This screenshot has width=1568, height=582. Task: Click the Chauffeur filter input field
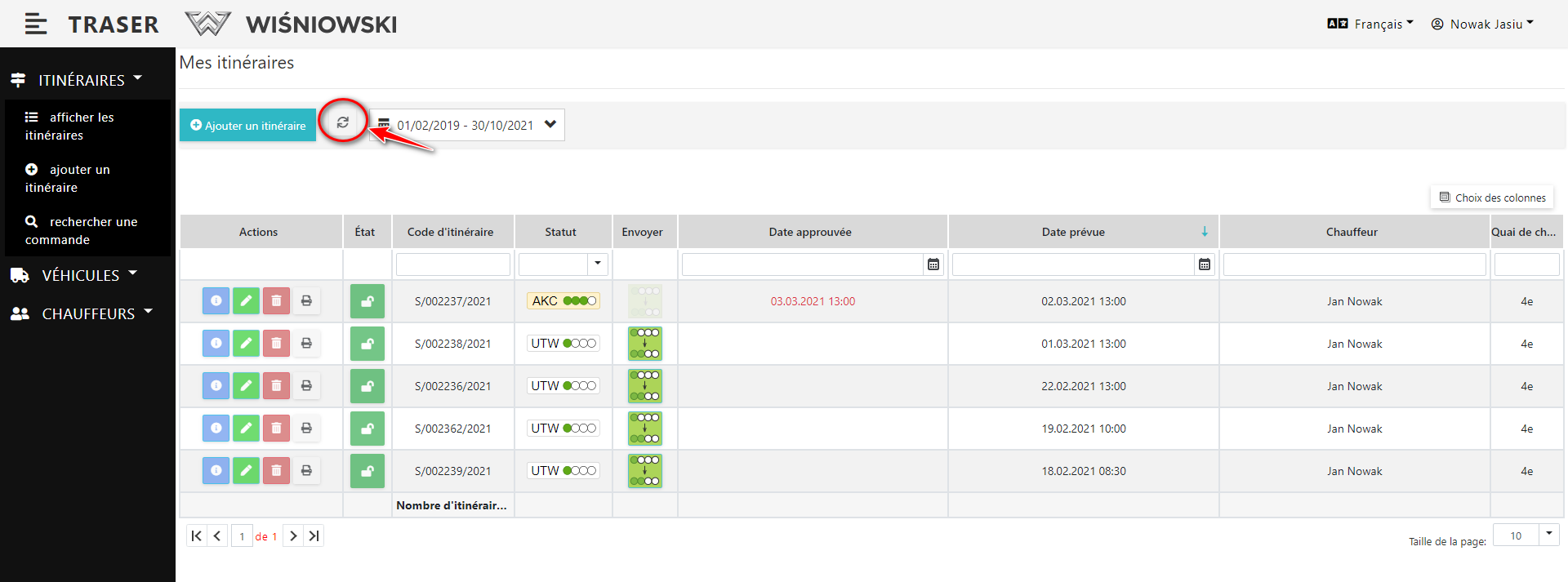click(1354, 264)
